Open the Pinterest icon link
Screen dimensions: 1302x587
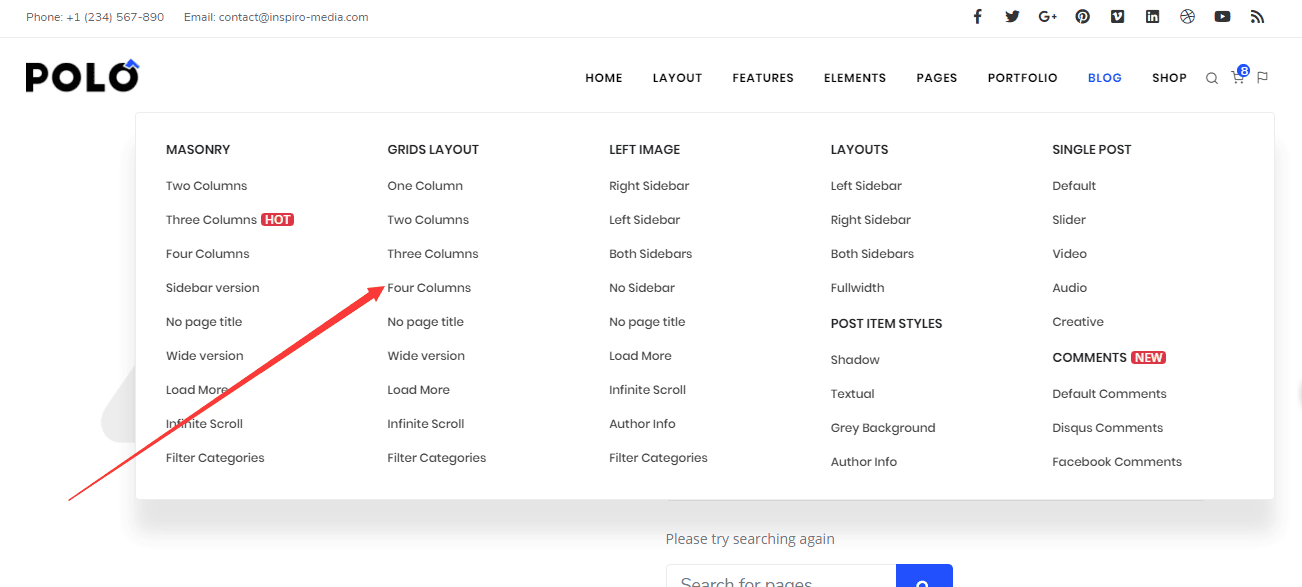[1082, 17]
